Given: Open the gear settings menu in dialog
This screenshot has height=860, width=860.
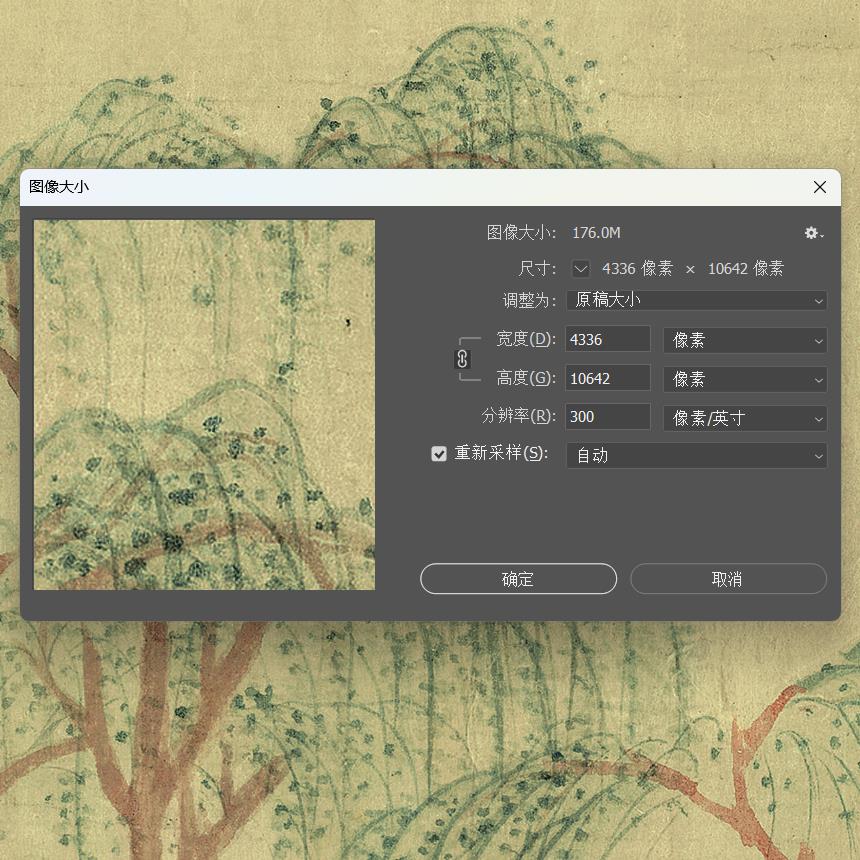Looking at the screenshot, I should click(x=814, y=233).
